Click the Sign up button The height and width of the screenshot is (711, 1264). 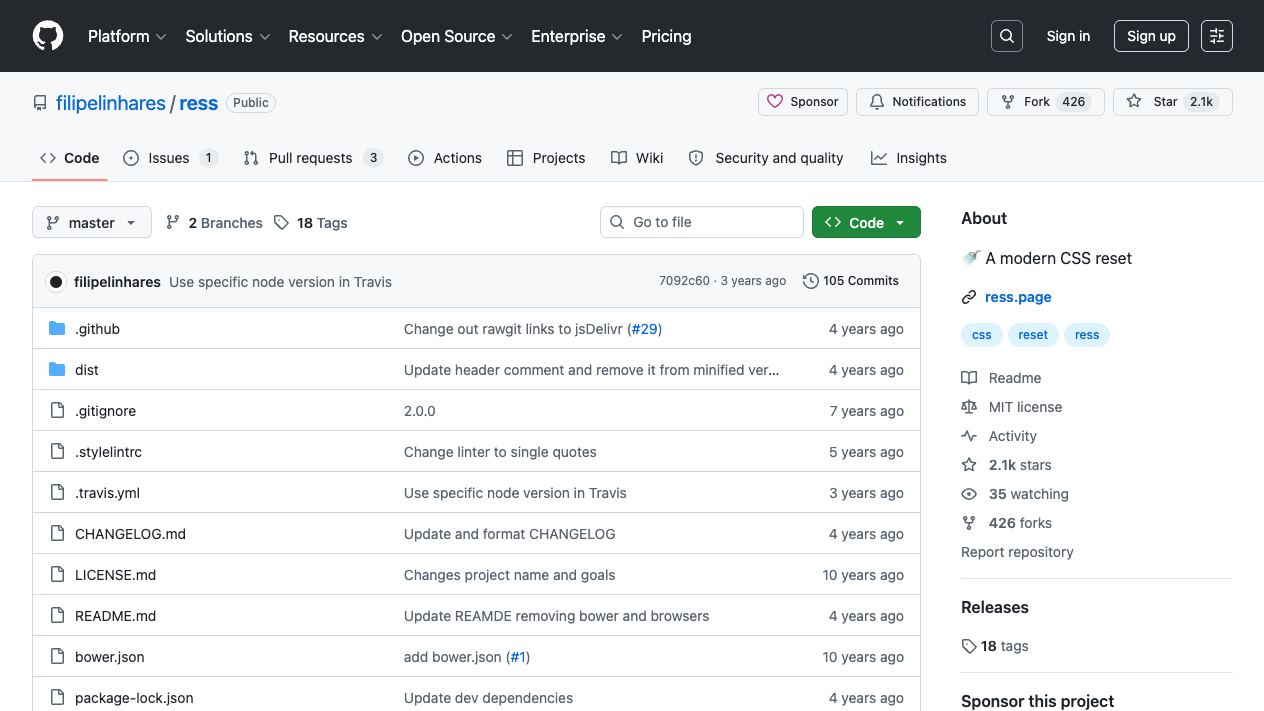point(1151,36)
